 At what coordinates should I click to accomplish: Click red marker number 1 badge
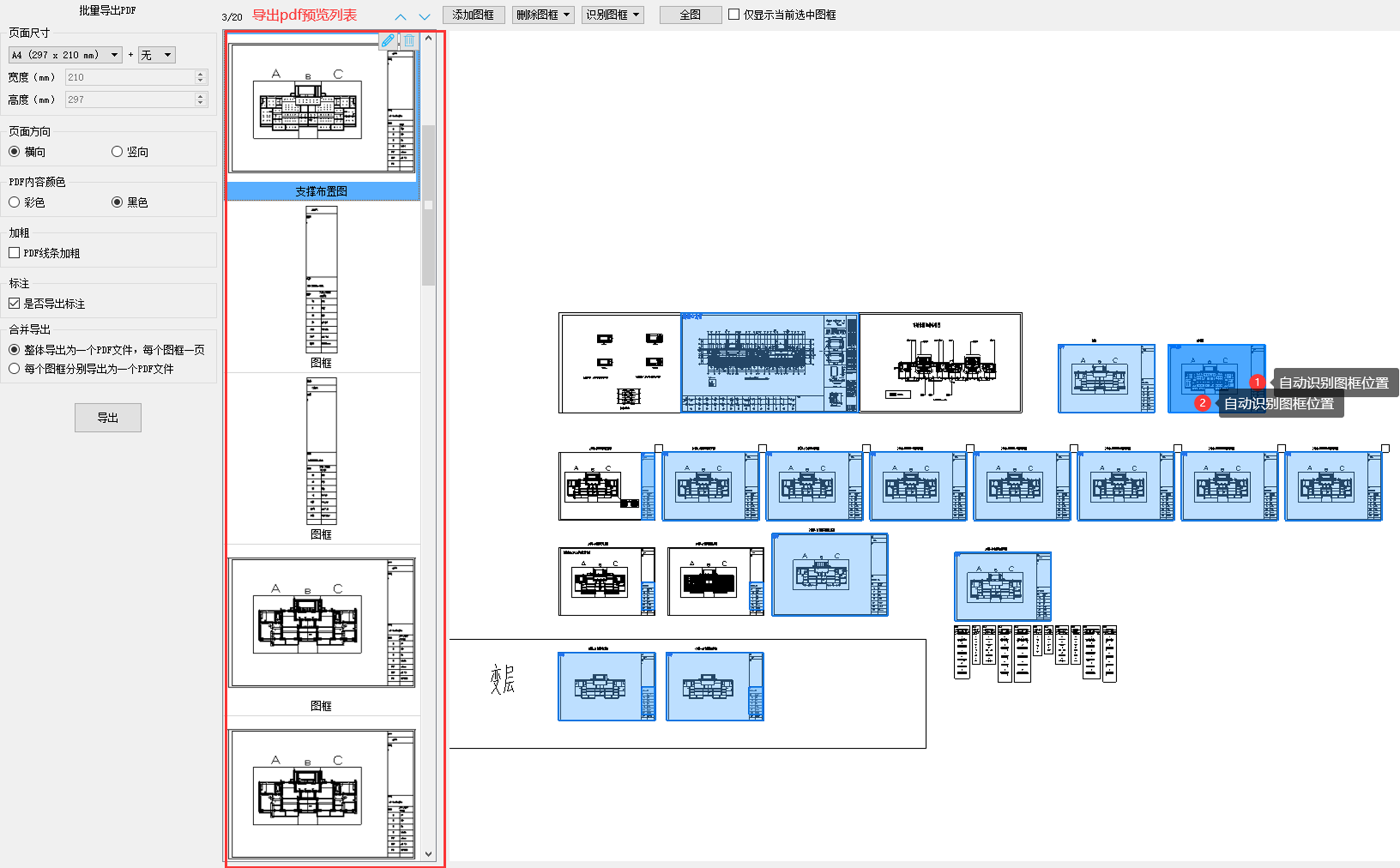pos(1257,382)
